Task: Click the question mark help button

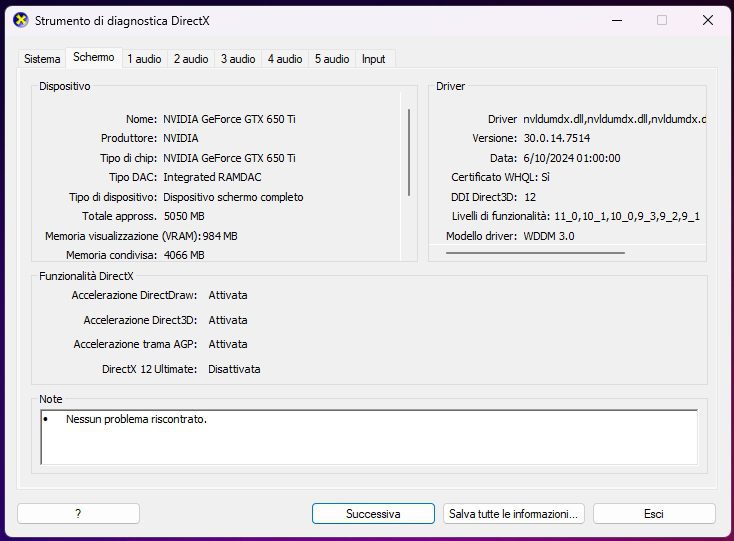Action: pos(78,514)
